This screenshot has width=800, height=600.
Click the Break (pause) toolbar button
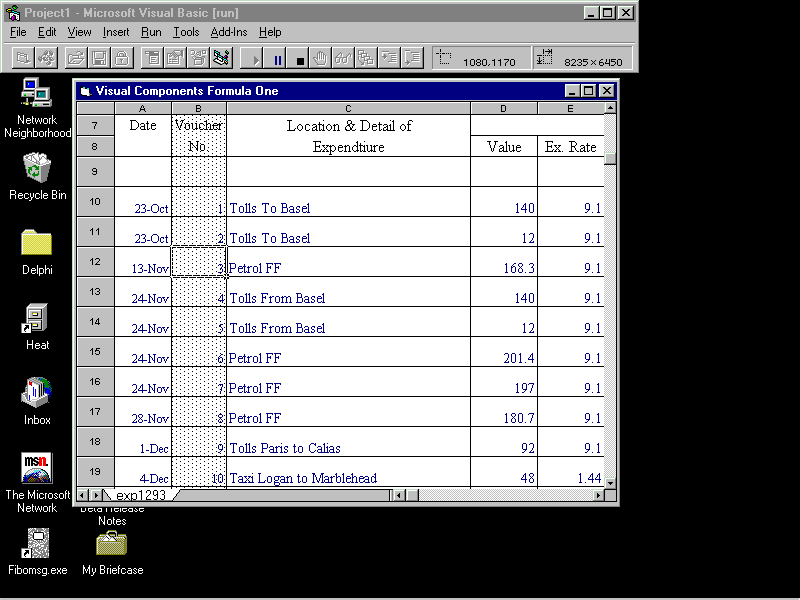click(278, 59)
